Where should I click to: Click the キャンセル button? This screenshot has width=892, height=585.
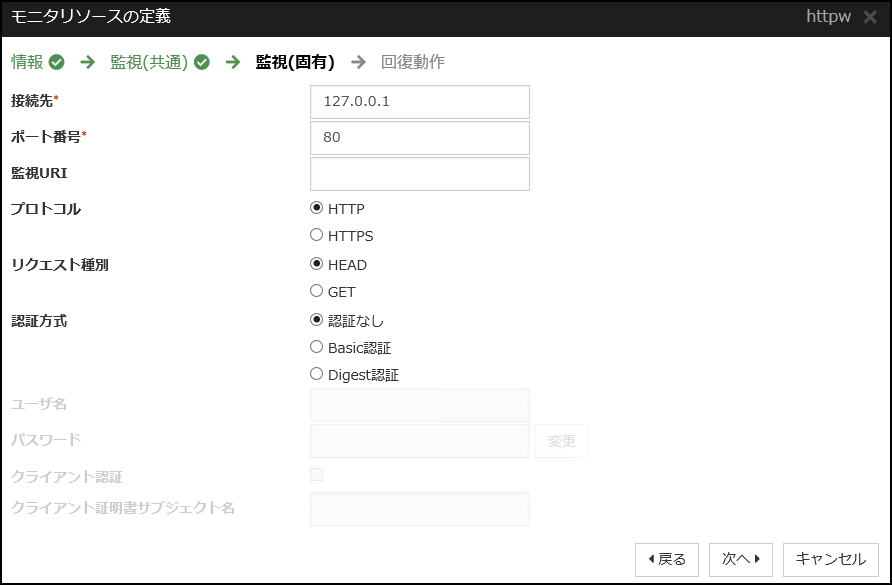(830, 560)
